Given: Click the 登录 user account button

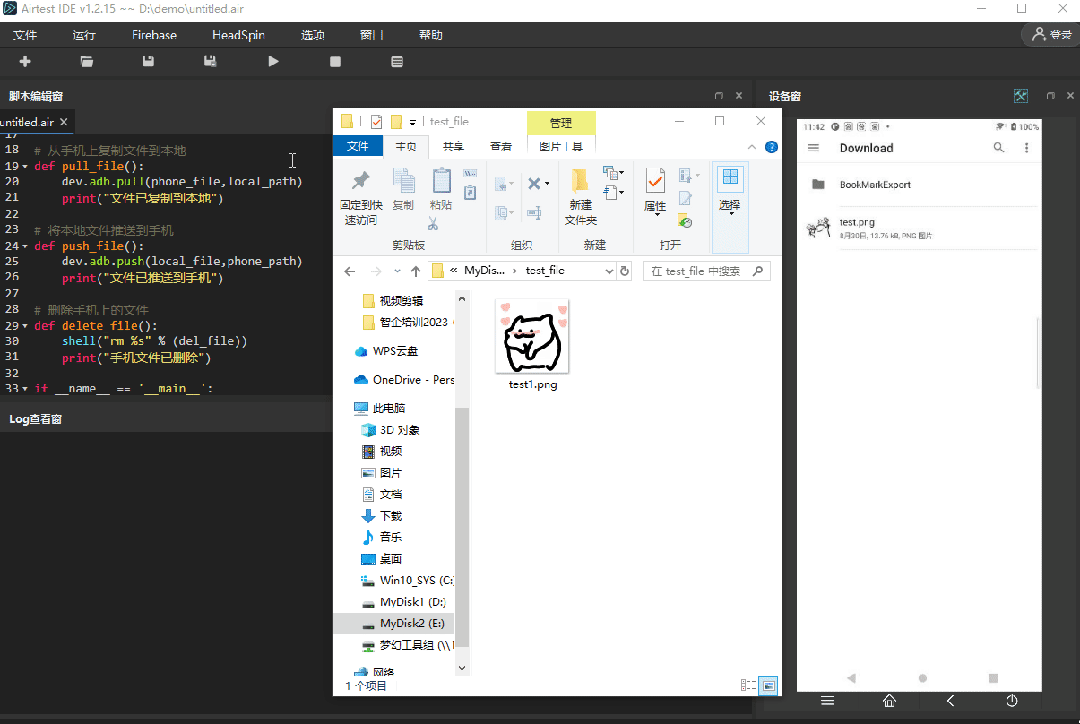Looking at the screenshot, I should click(x=1051, y=34).
